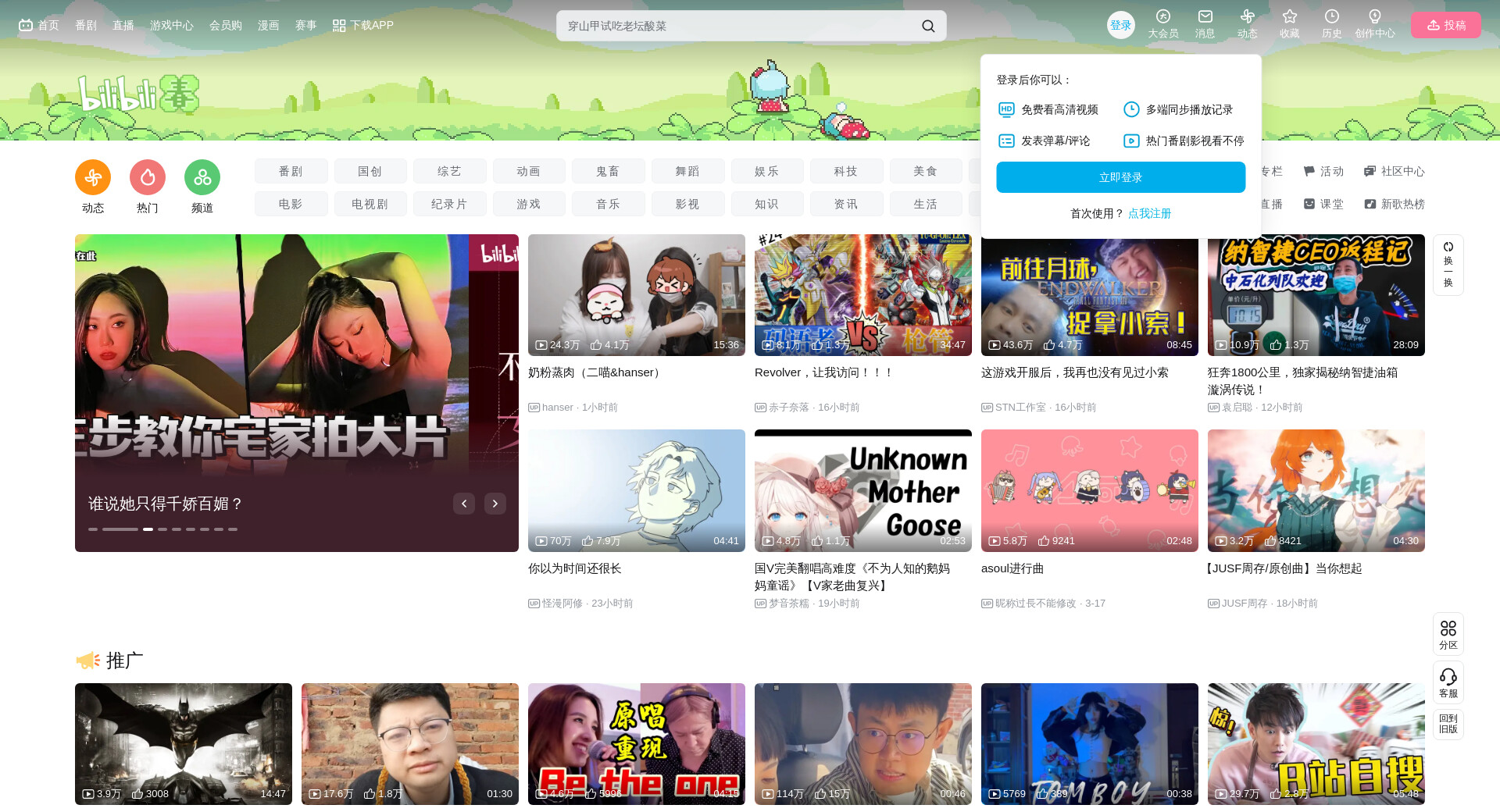The width and height of the screenshot is (1500, 812).
Task: Click uploader name '怪漫阿修'
Action: tap(562, 604)
